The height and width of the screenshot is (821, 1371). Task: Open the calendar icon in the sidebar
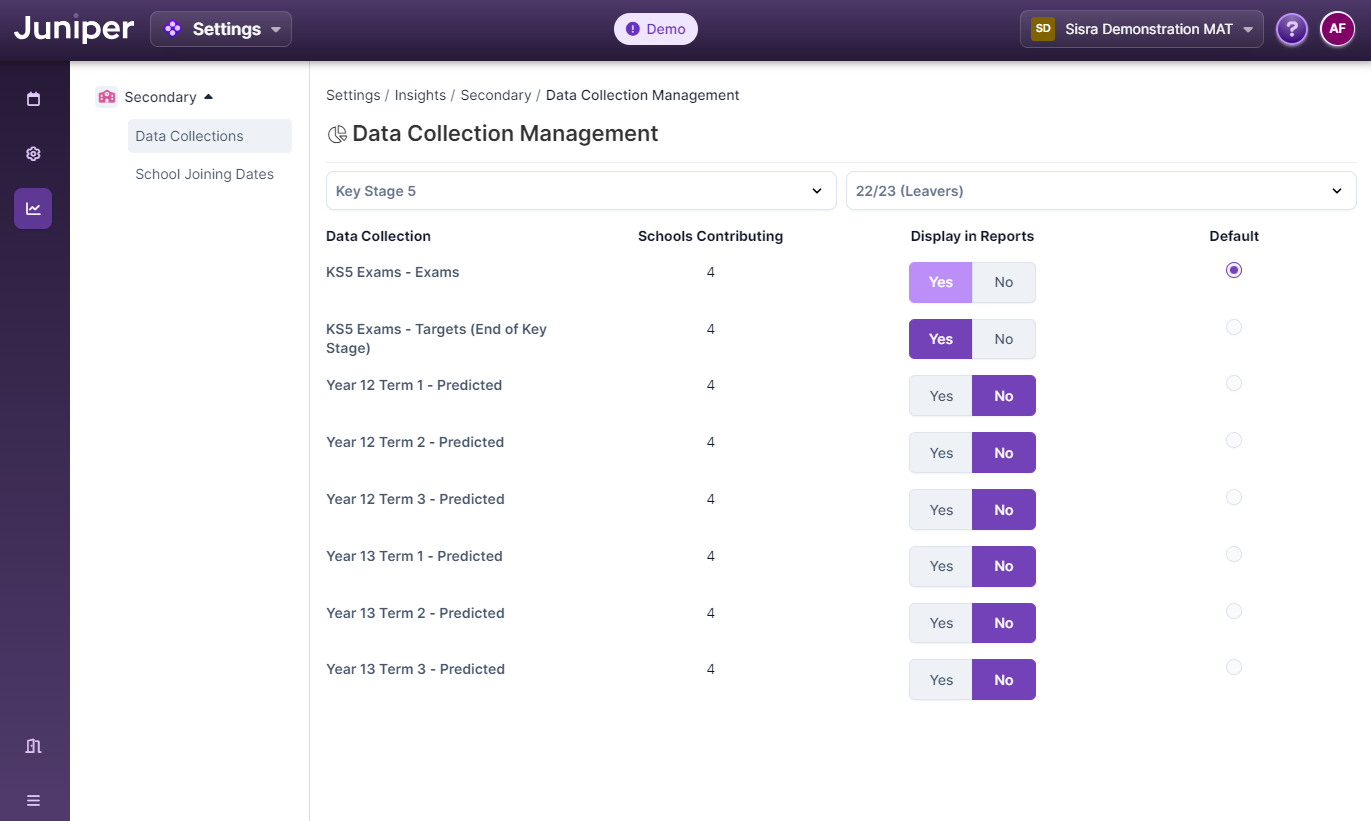pos(33,99)
